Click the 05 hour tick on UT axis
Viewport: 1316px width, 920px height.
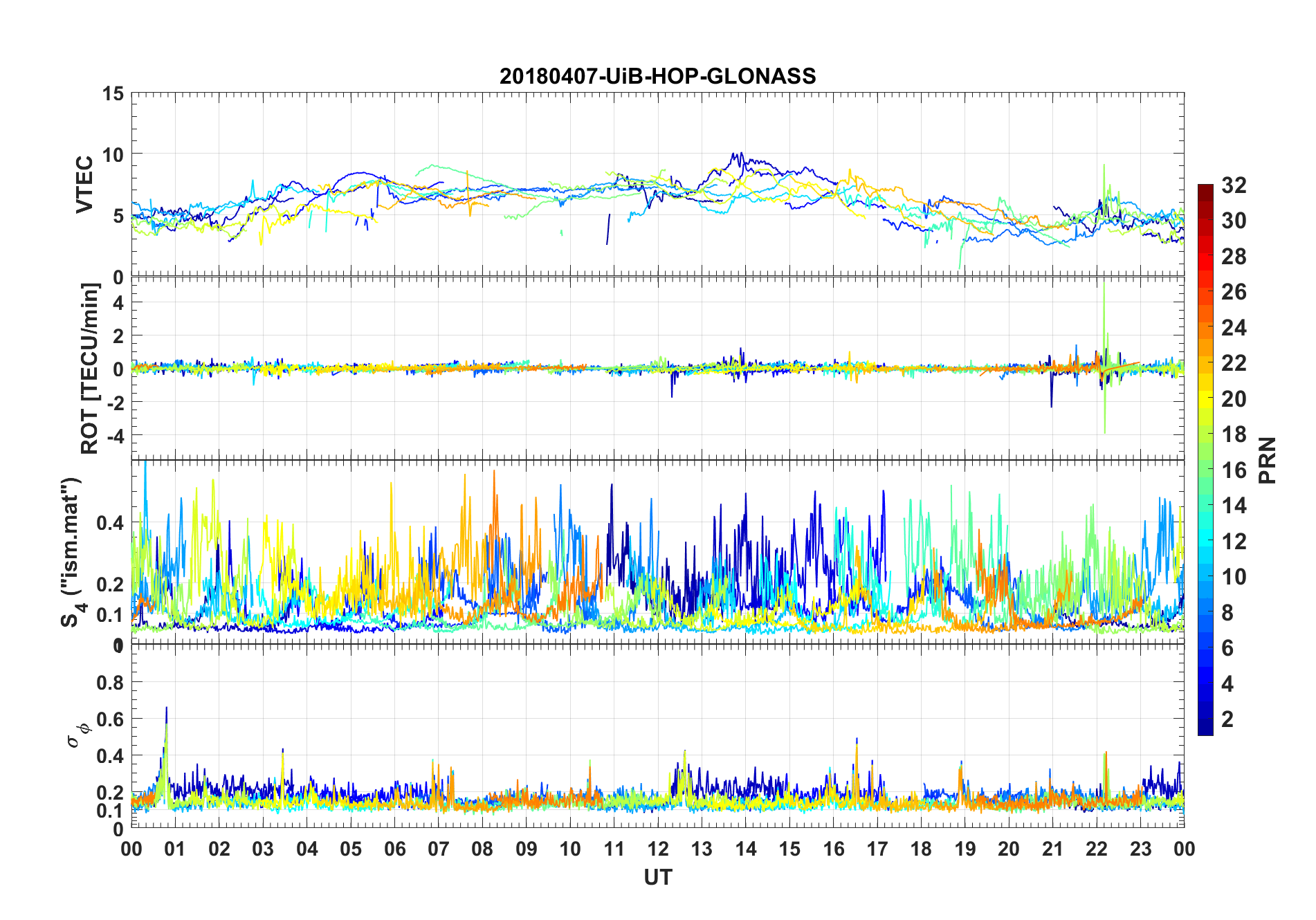coord(351,849)
